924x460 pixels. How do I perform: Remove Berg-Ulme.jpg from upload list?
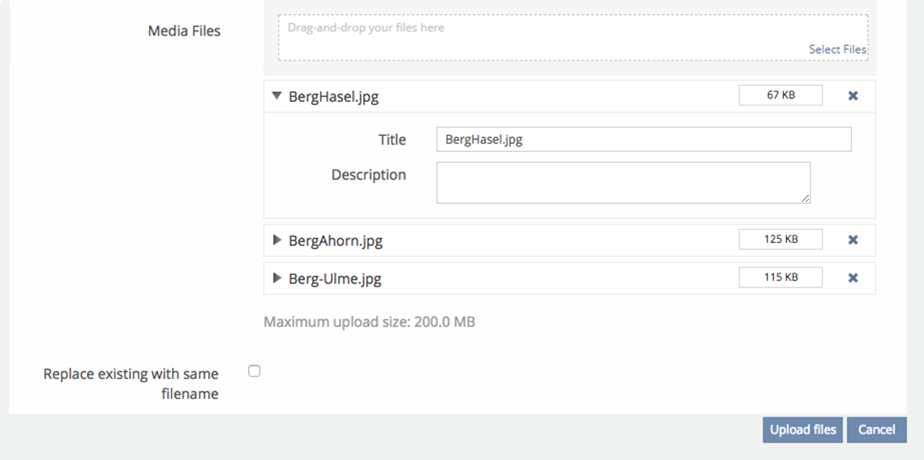[x=853, y=278]
